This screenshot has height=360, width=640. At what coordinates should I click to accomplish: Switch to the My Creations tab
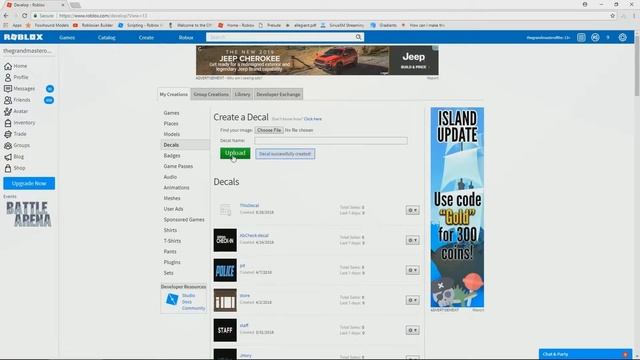173,94
